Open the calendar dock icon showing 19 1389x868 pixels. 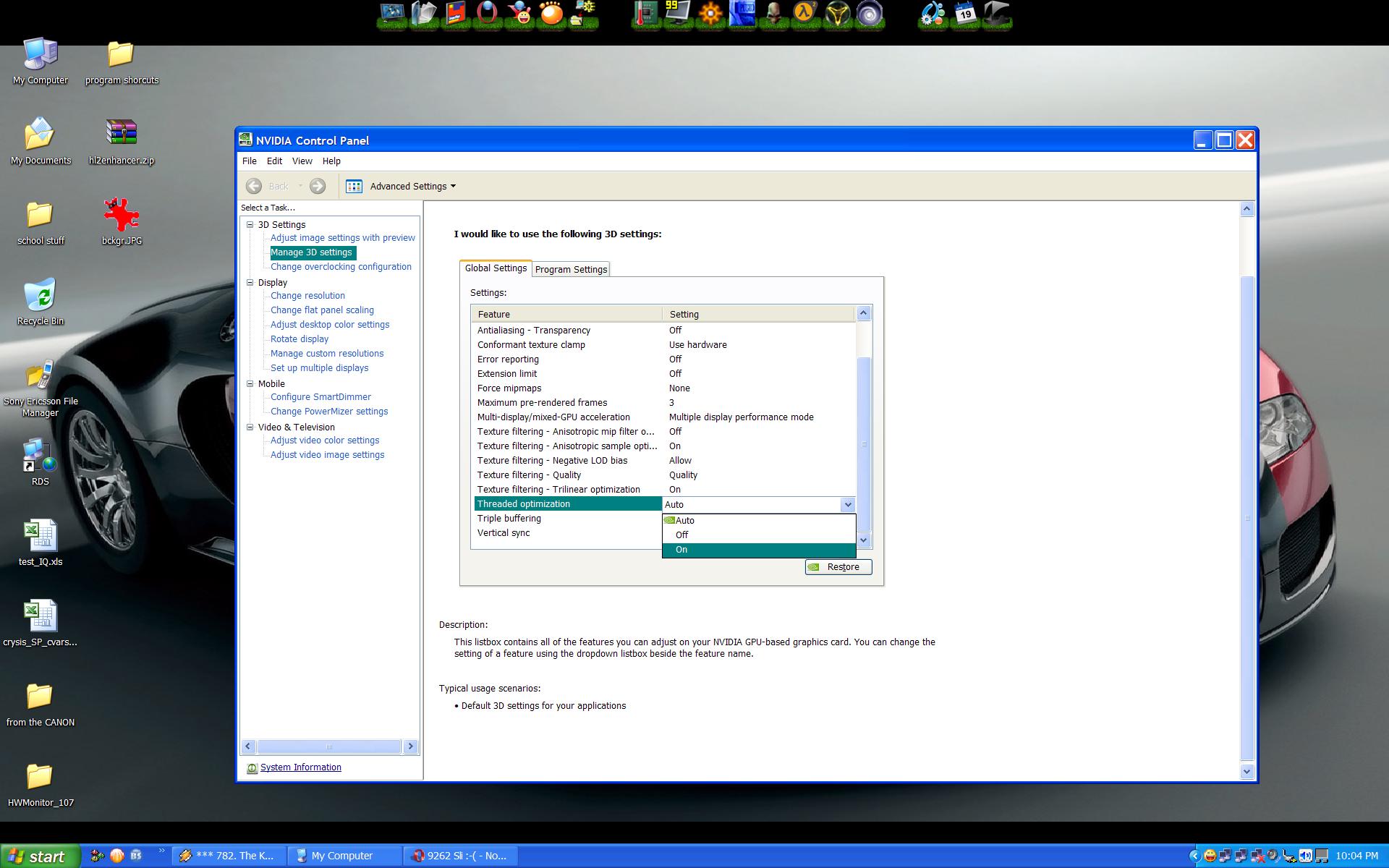(965, 14)
